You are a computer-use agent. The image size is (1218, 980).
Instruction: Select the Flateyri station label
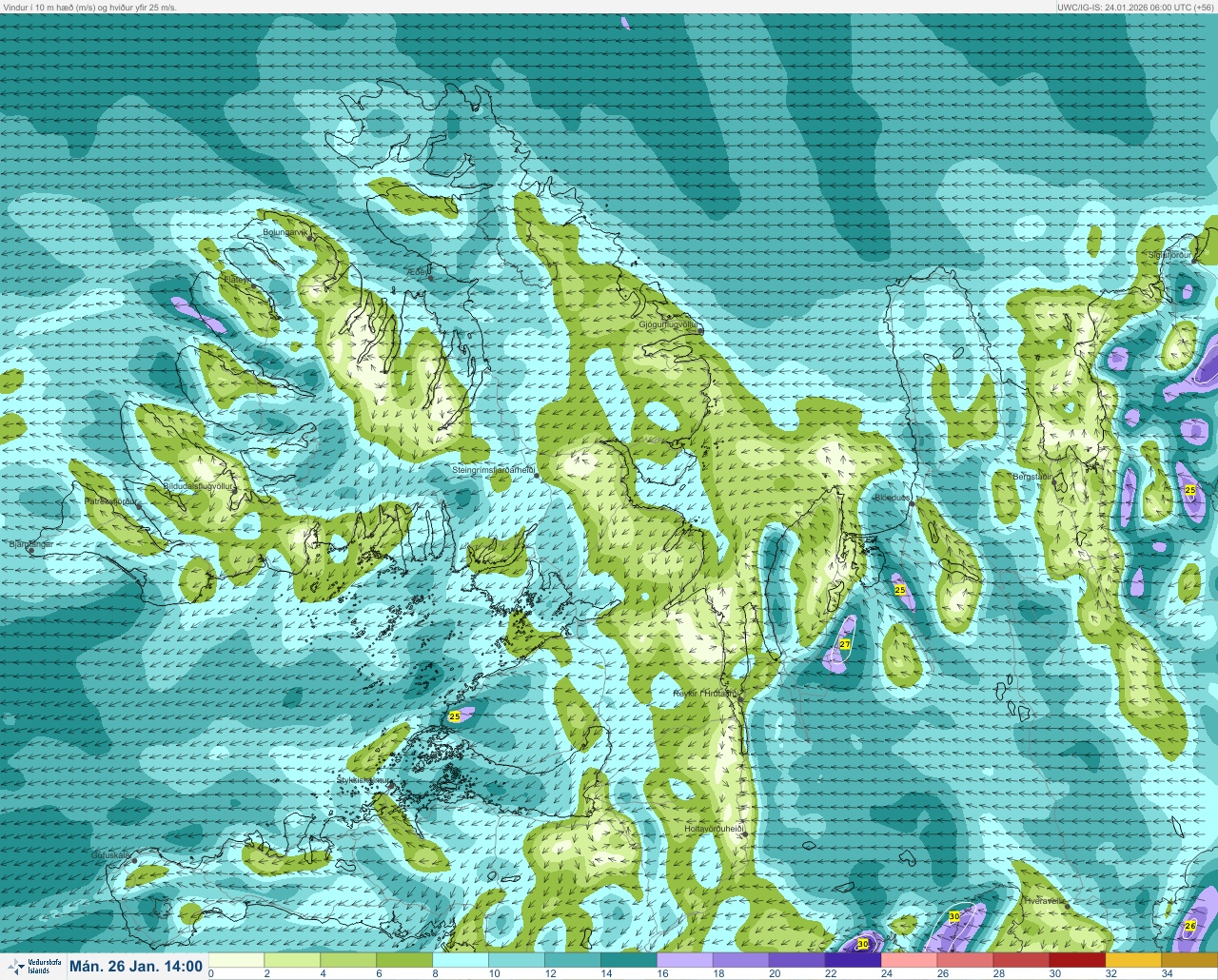click(236, 280)
